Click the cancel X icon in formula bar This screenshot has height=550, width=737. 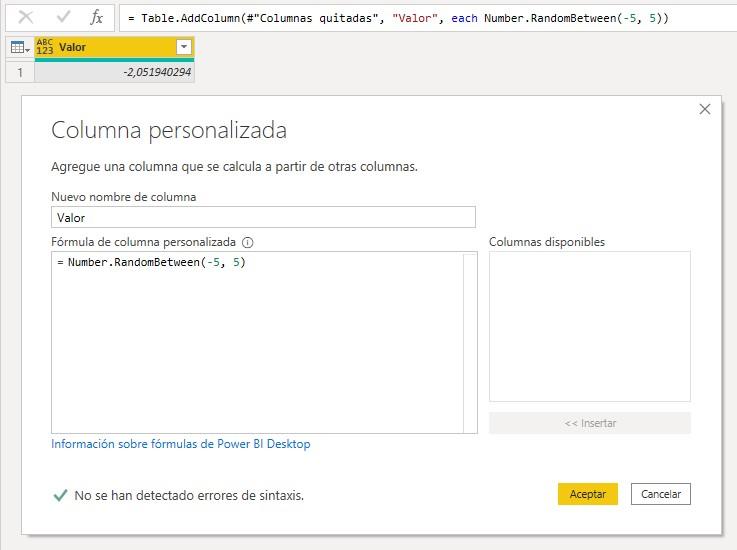click(x=27, y=17)
